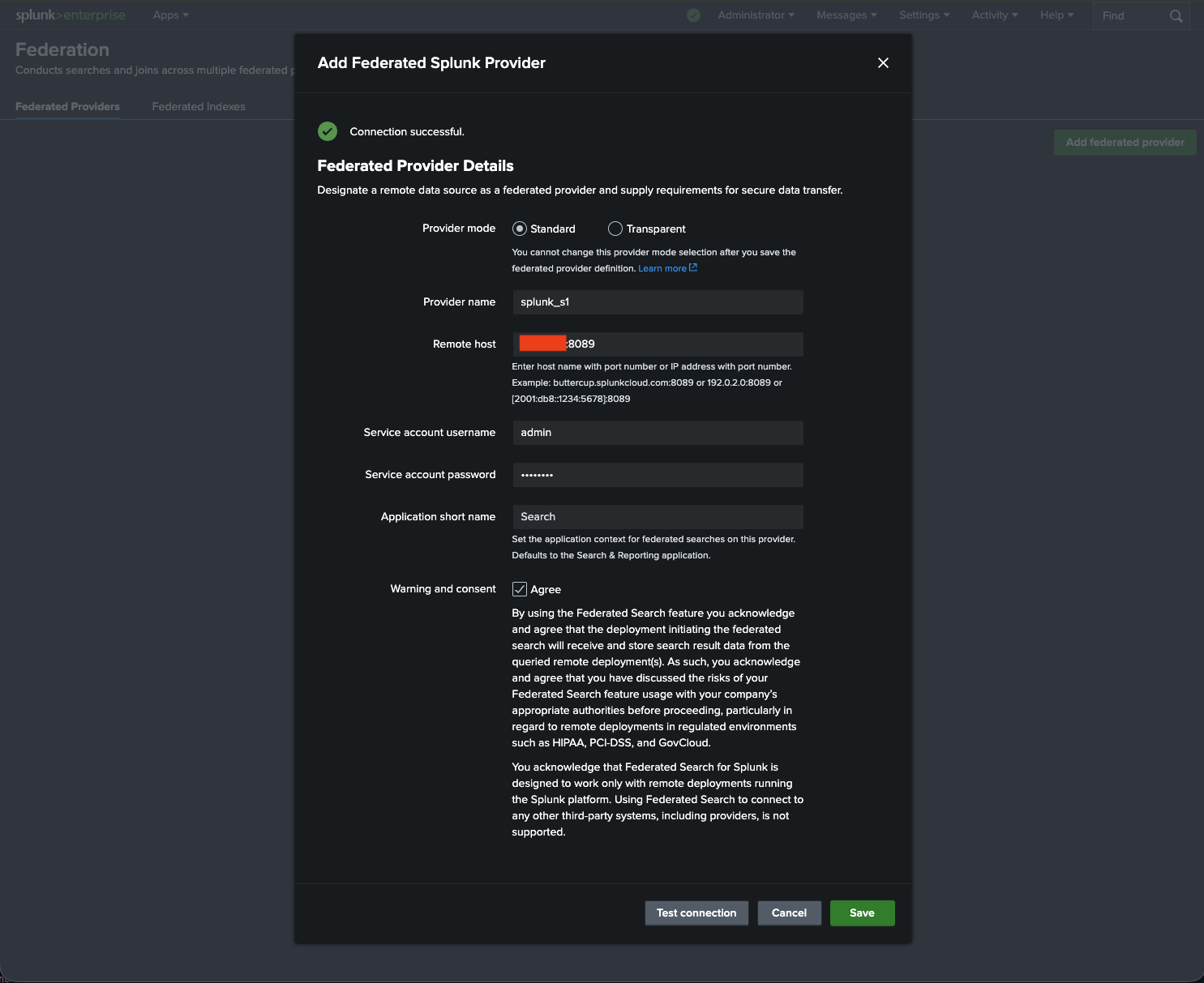
Task: Open the Messages menu
Action: (x=846, y=15)
